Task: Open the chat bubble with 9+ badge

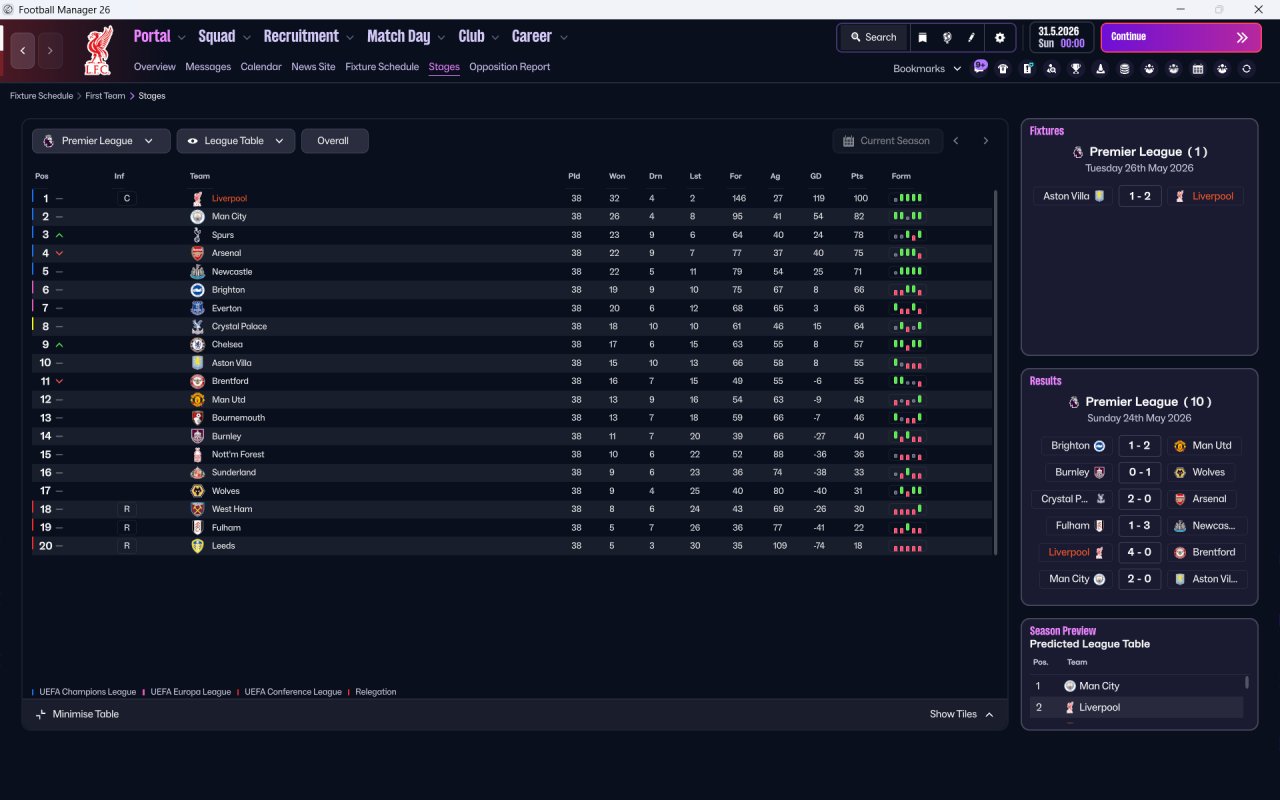Action: 980,67
